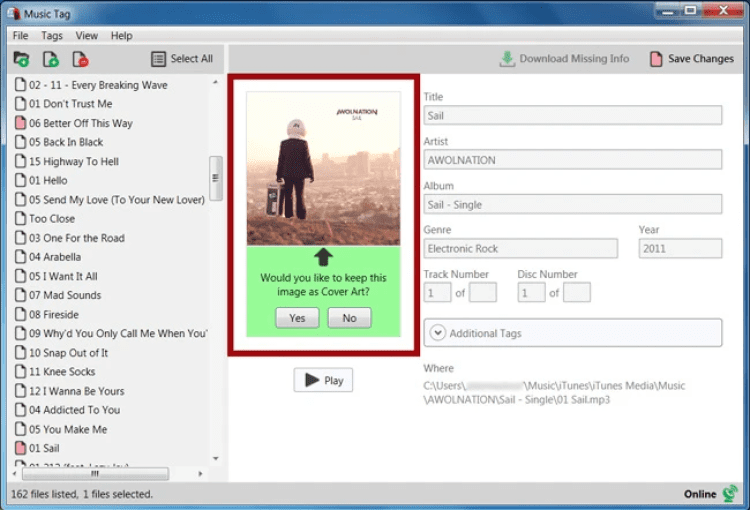Click the Disc Number first field
Image resolution: width=750 pixels, height=510 pixels.
pyautogui.click(x=531, y=292)
